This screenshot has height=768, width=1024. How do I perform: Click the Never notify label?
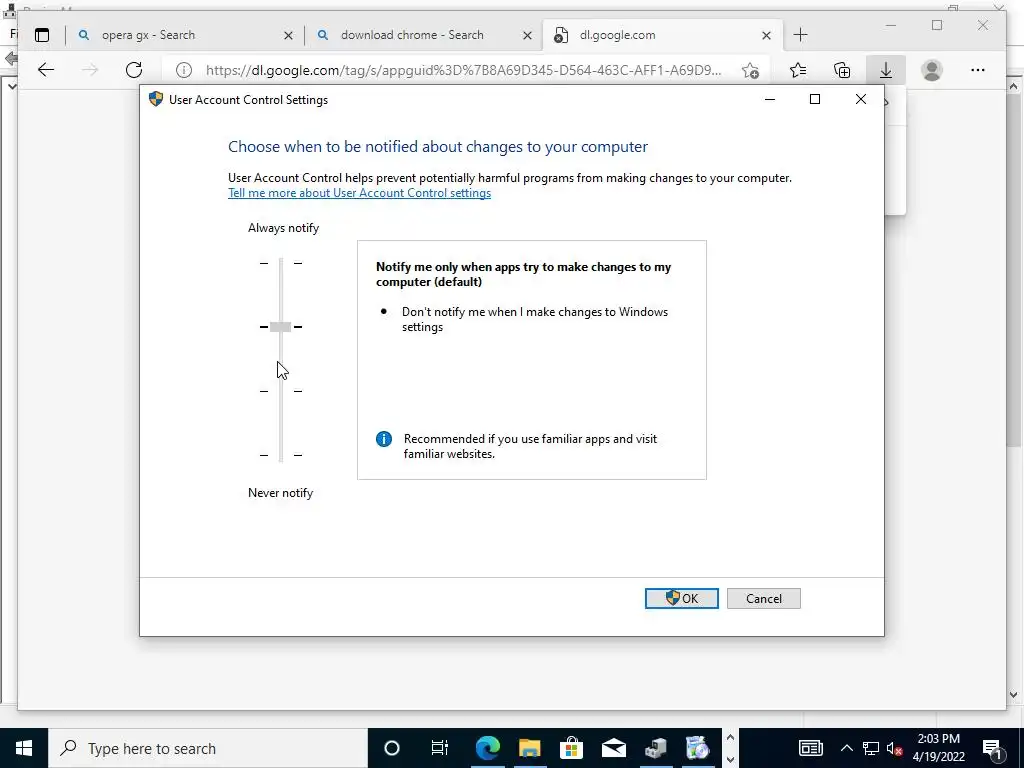coord(280,493)
